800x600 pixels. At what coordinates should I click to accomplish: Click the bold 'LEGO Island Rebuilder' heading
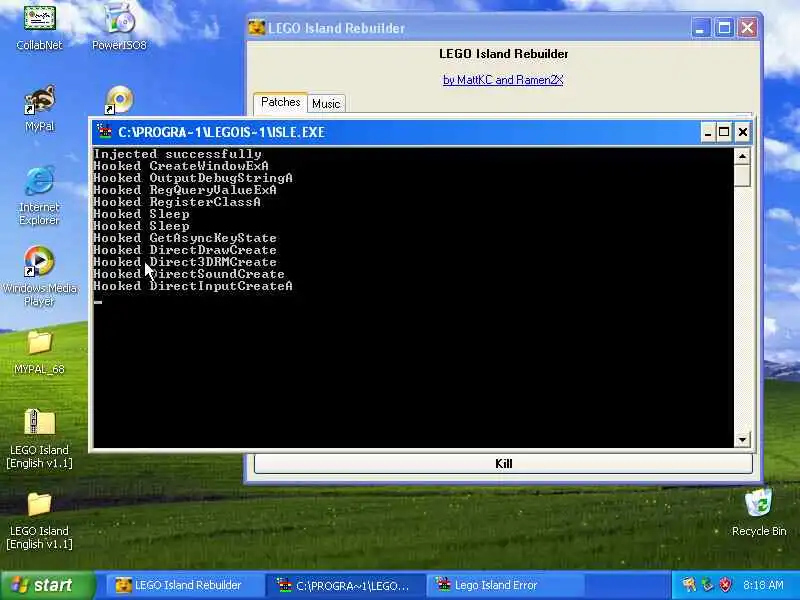pos(504,54)
